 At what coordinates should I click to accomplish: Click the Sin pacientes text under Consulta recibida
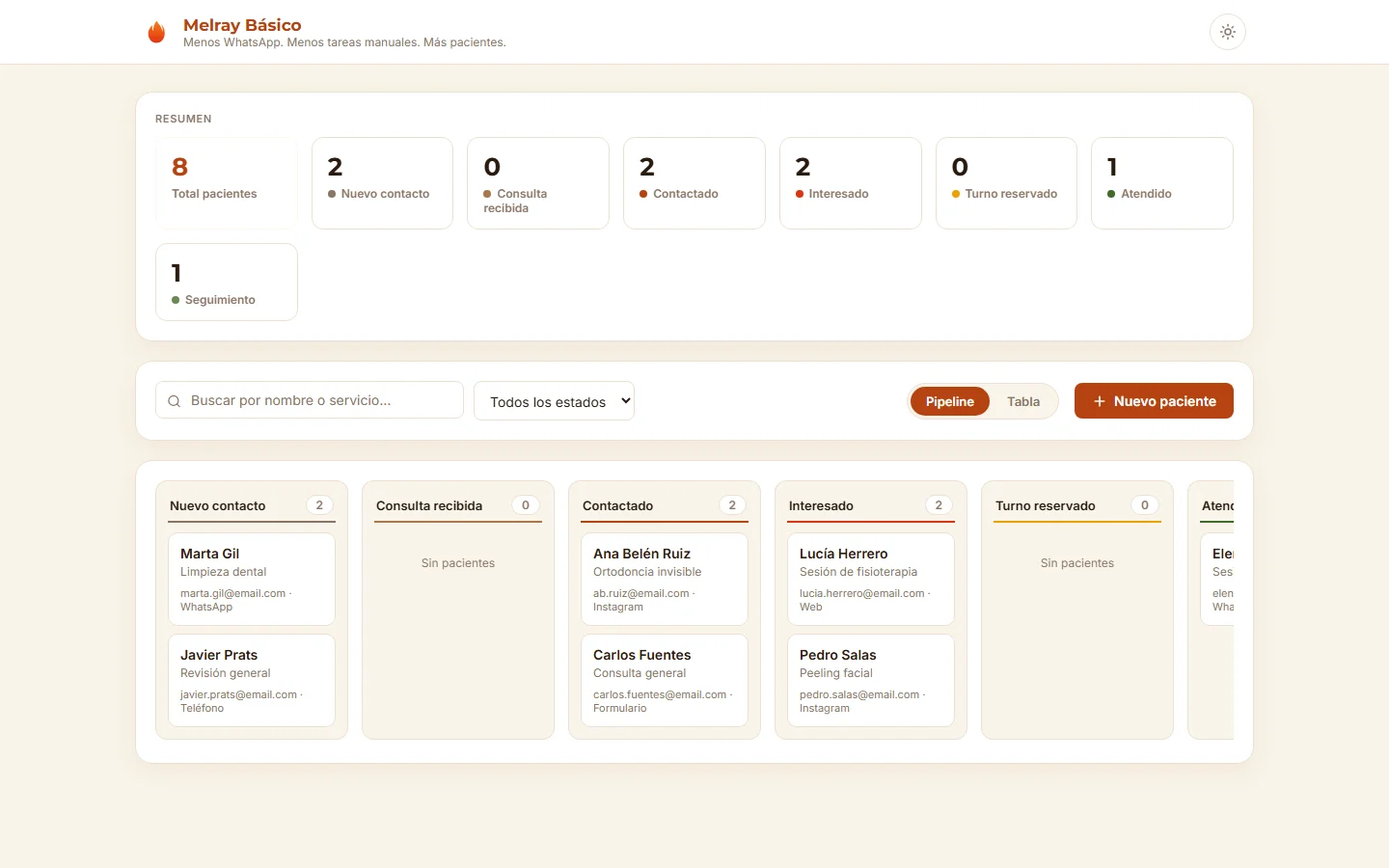click(458, 563)
